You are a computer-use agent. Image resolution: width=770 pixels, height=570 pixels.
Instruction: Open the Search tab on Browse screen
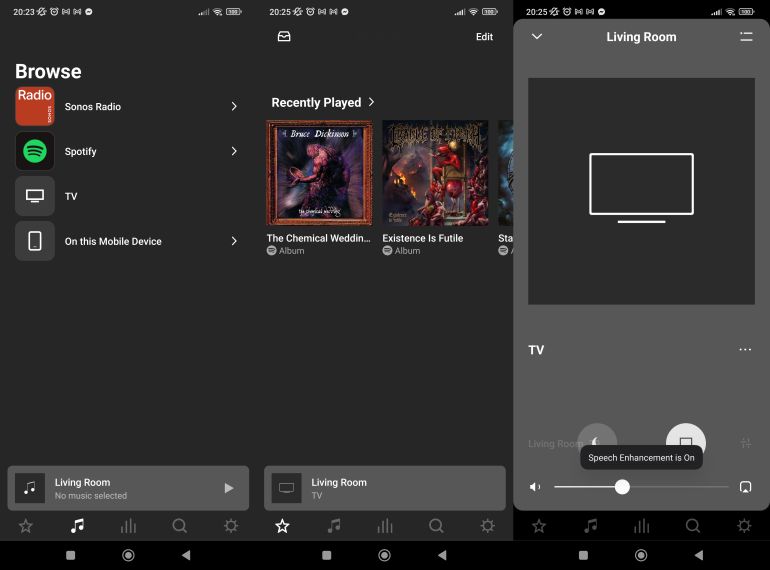[x=180, y=526]
